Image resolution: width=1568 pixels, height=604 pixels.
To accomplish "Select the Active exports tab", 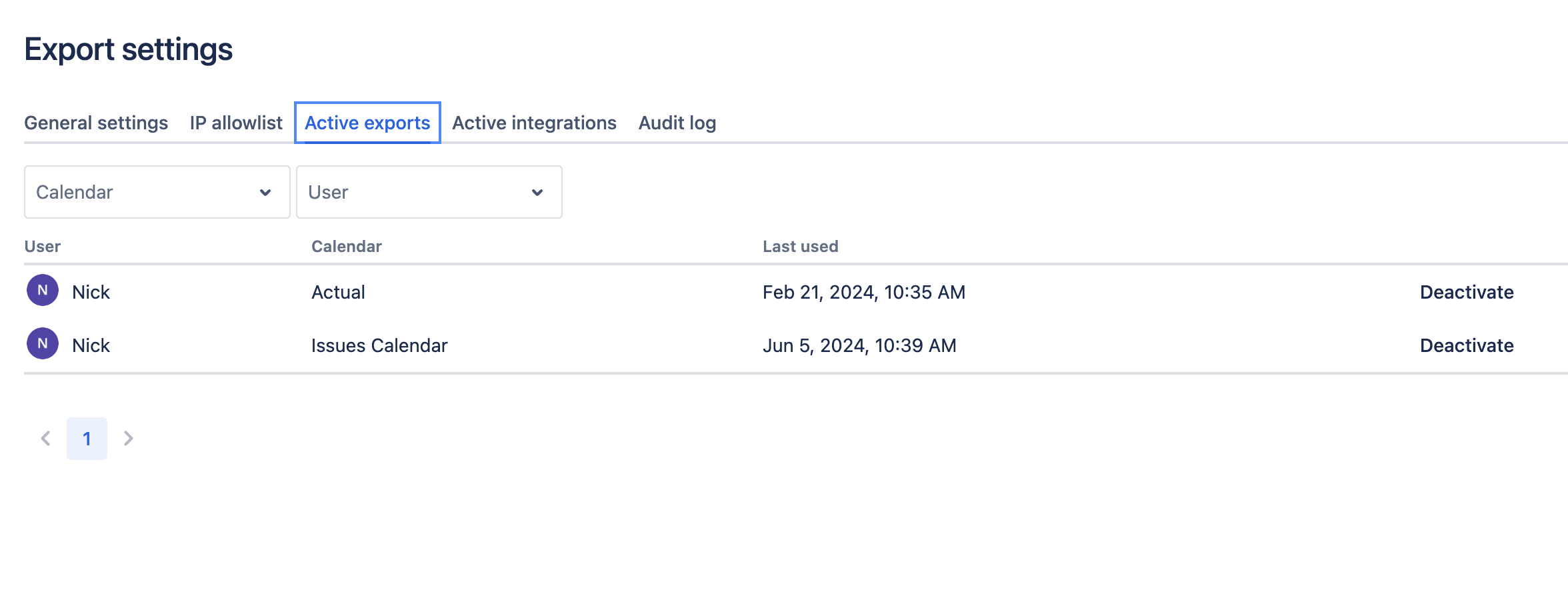I will (x=367, y=123).
